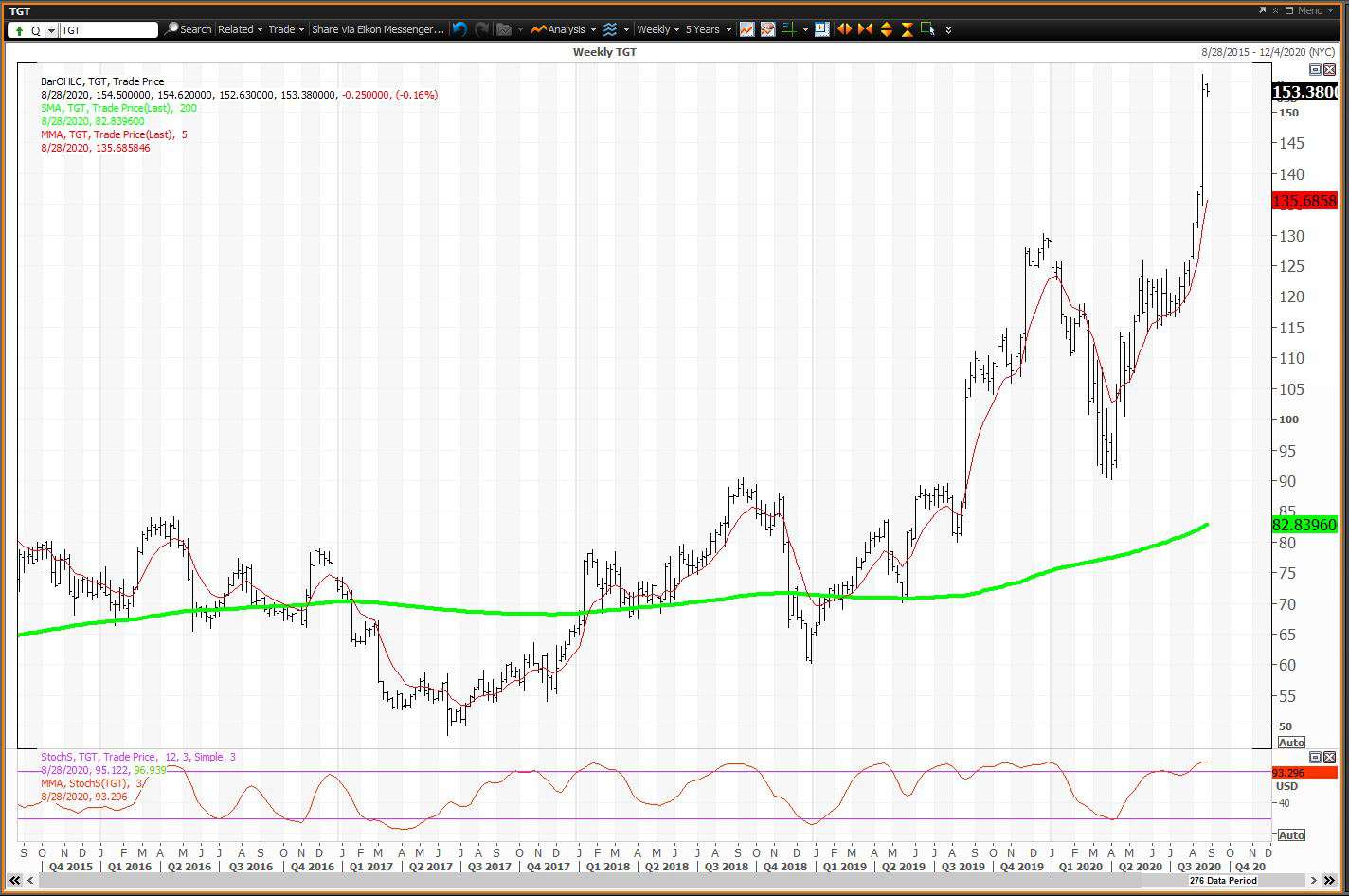1349x896 pixels.
Task: Step back with single left scroll arrow
Action: tap(29, 881)
